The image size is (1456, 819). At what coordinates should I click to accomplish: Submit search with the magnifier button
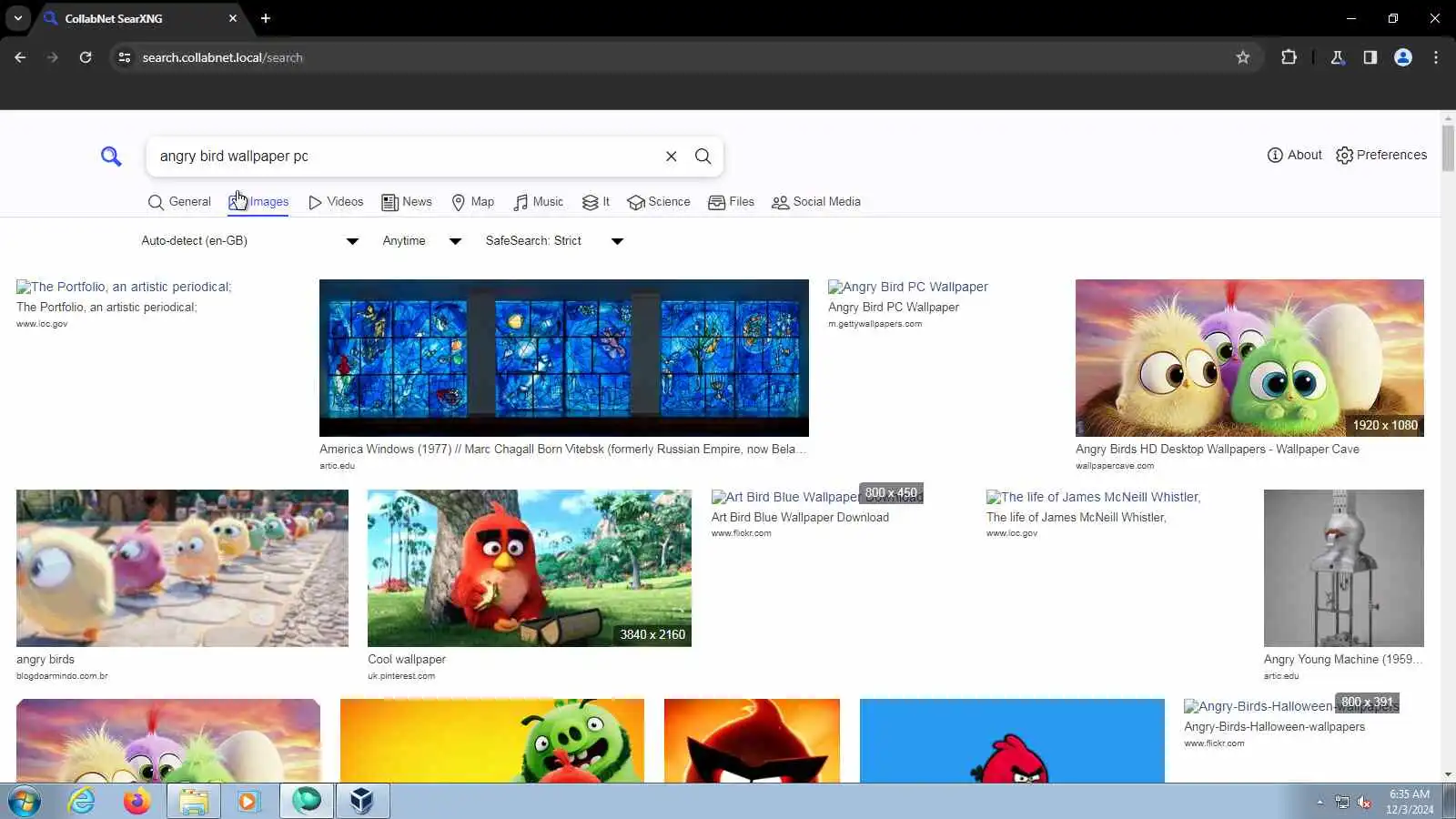tap(703, 157)
